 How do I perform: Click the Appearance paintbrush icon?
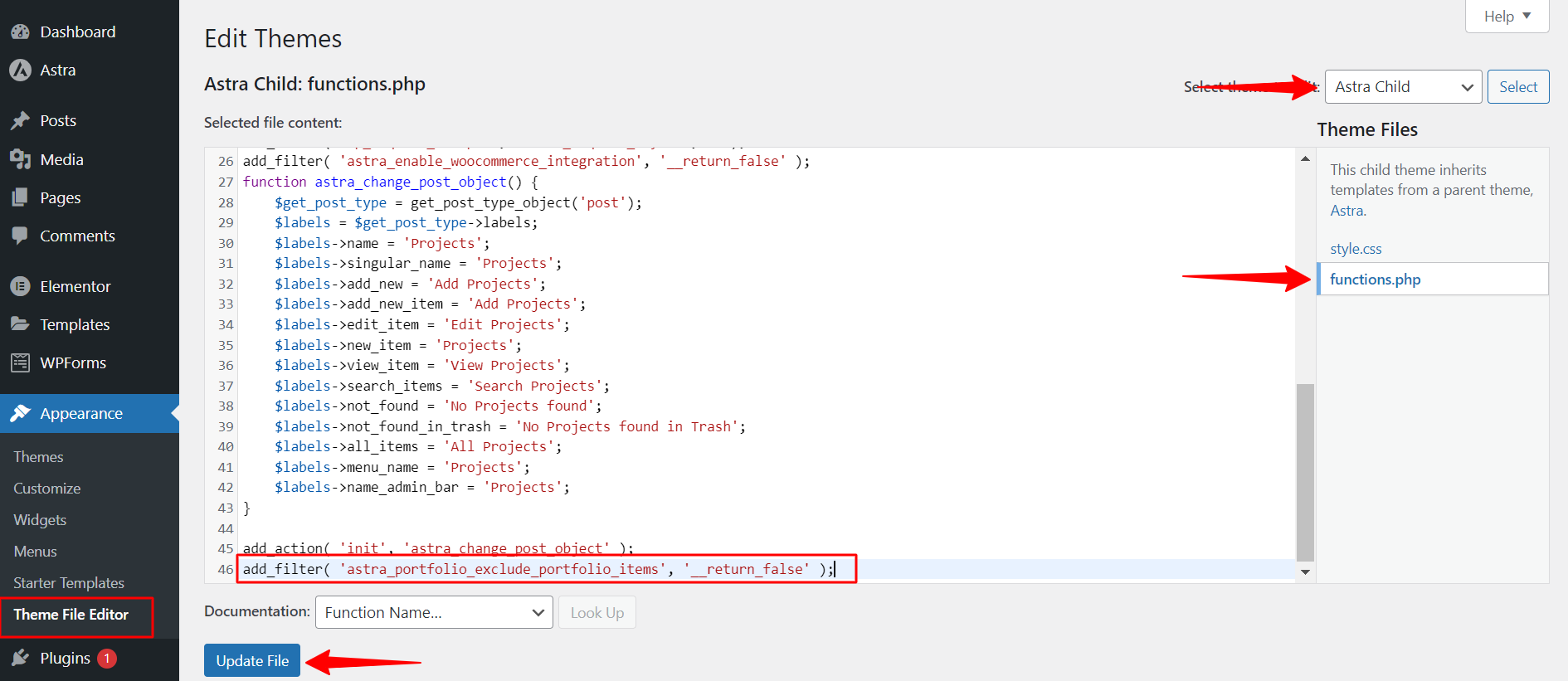[x=20, y=413]
